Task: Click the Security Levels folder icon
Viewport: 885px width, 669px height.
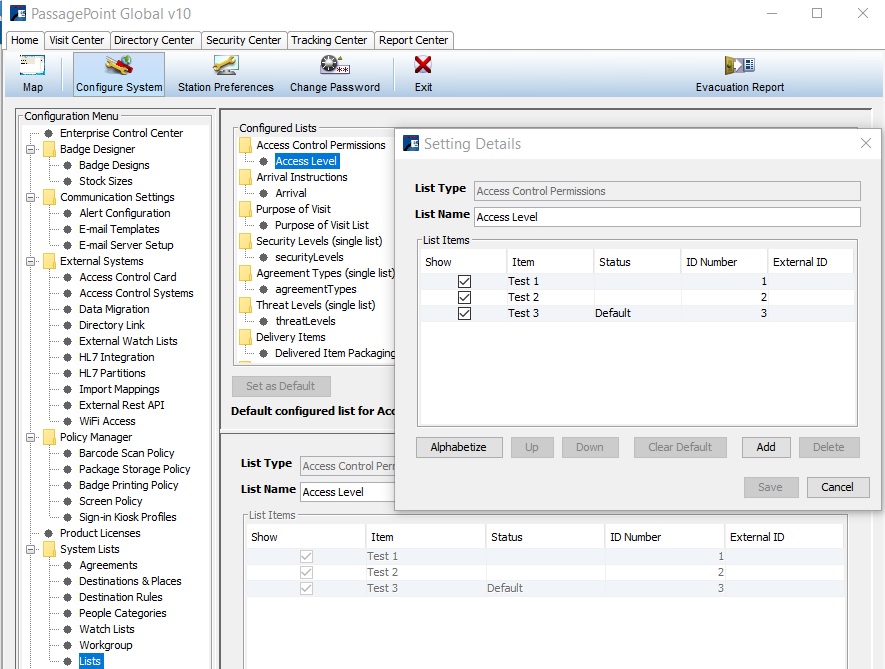Action: (x=245, y=241)
